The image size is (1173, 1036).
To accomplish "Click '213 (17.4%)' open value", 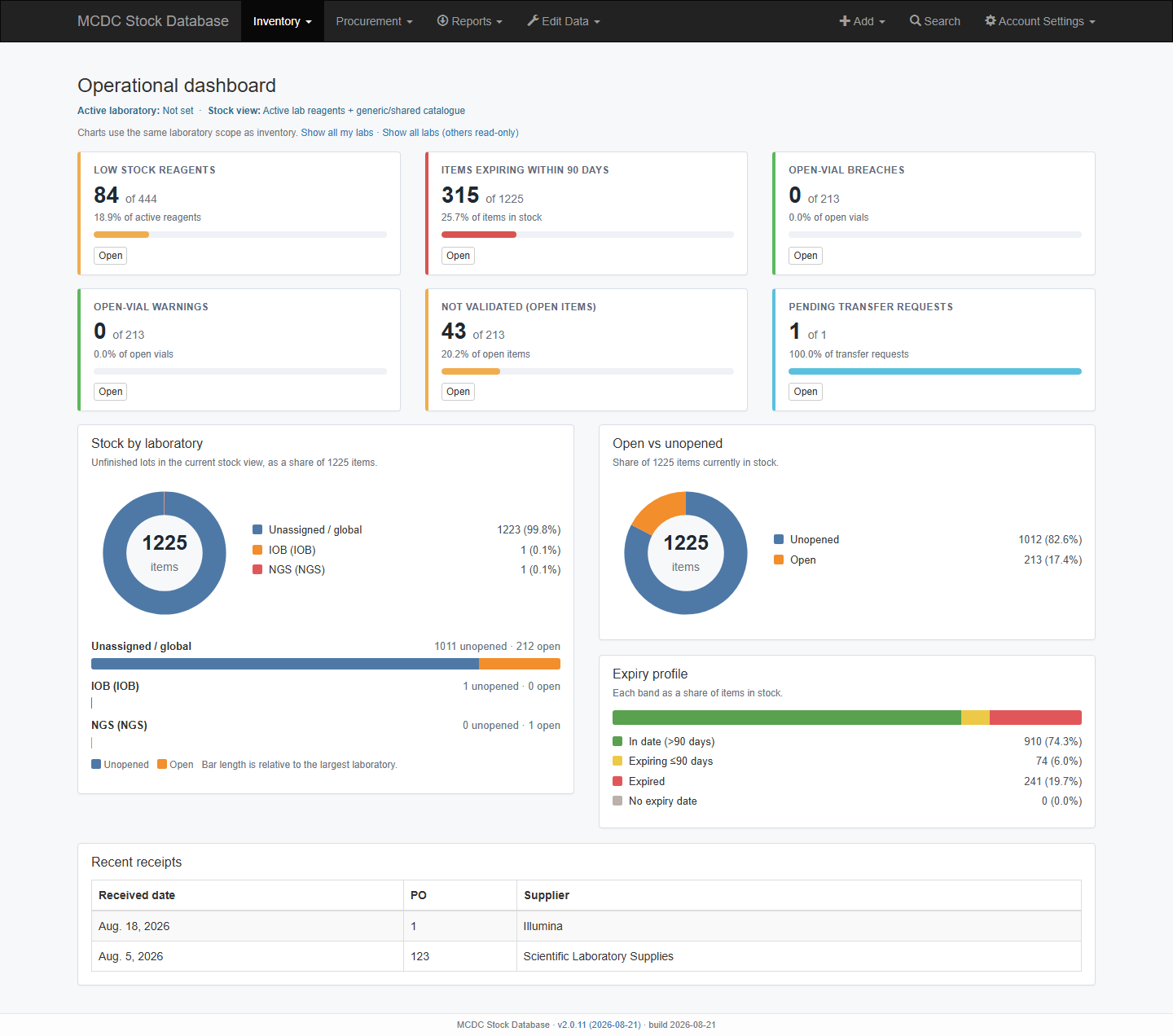I will 1052,560.
